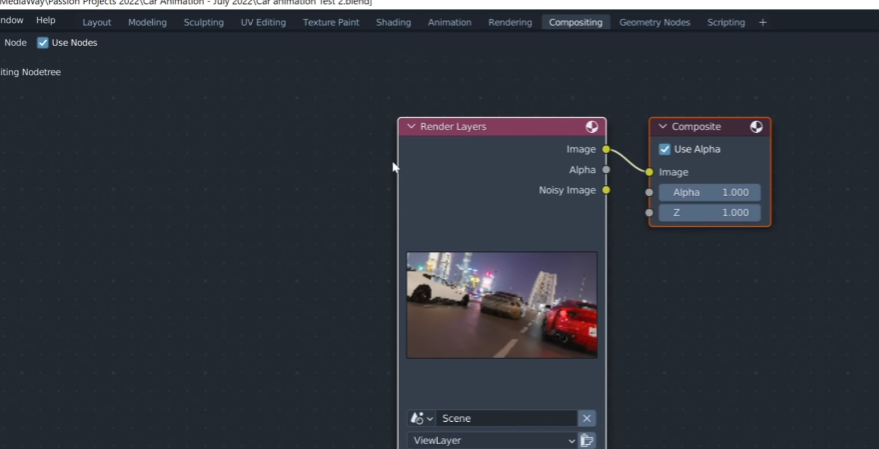Screen dimensions: 879x449
Task: Select the Render Layers node title
Action: tap(453, 127)
